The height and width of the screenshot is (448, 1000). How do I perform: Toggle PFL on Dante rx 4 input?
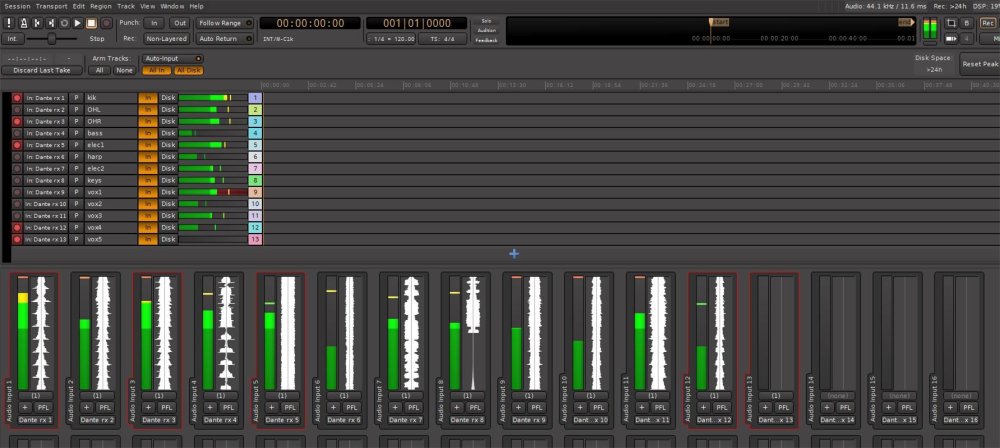click(228, 407)
